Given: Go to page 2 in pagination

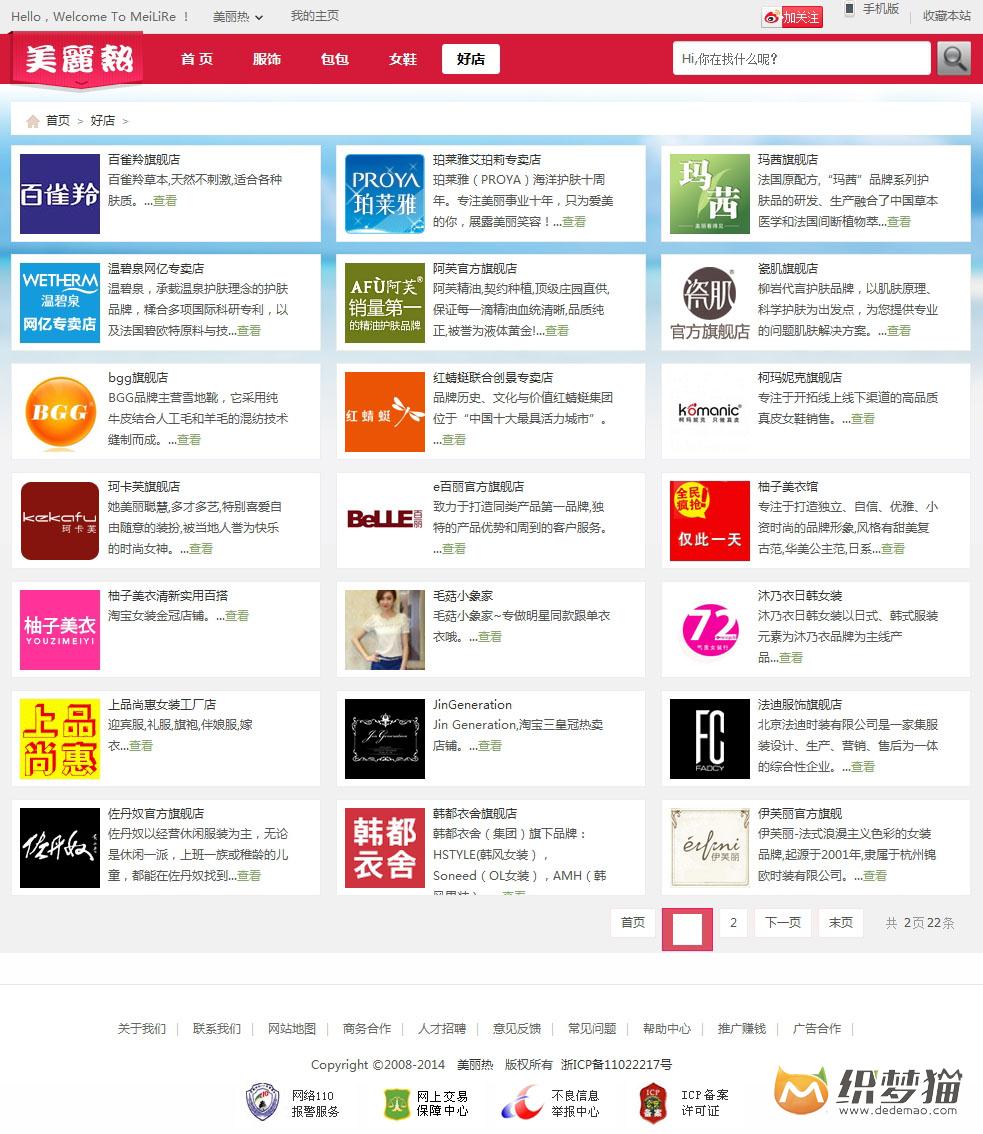Looking at the screenshot, I should tap(733, 922).
